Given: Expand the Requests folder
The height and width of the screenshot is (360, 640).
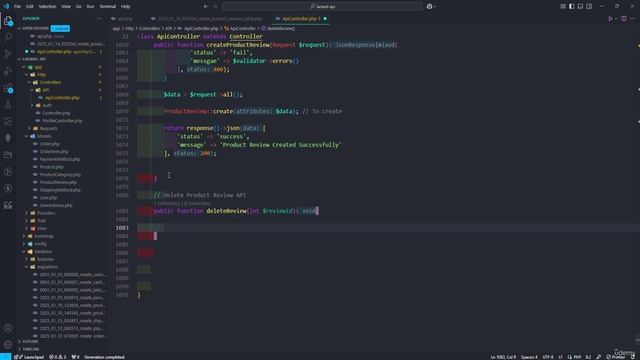Looking at the screenshot, I should 29,129.
